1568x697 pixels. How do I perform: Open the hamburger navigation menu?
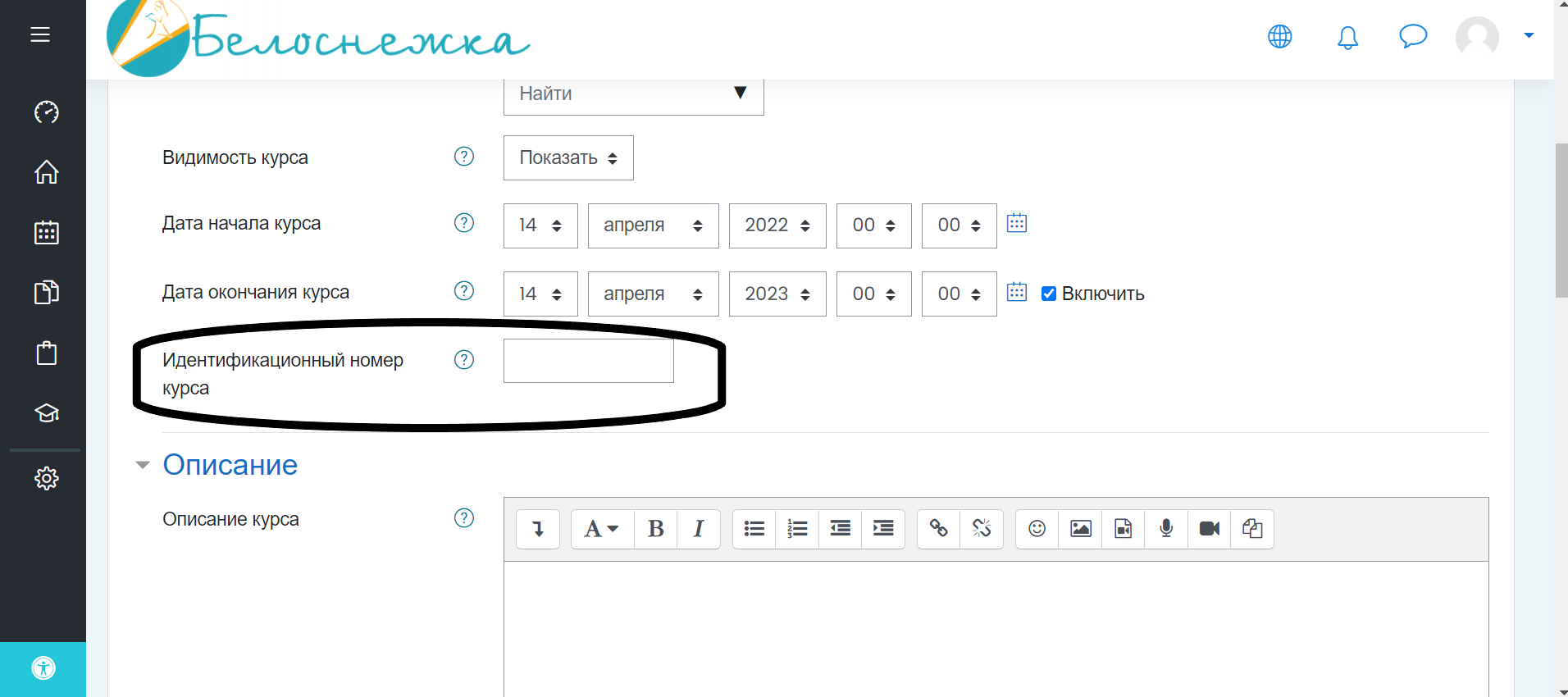pos(40,34)
